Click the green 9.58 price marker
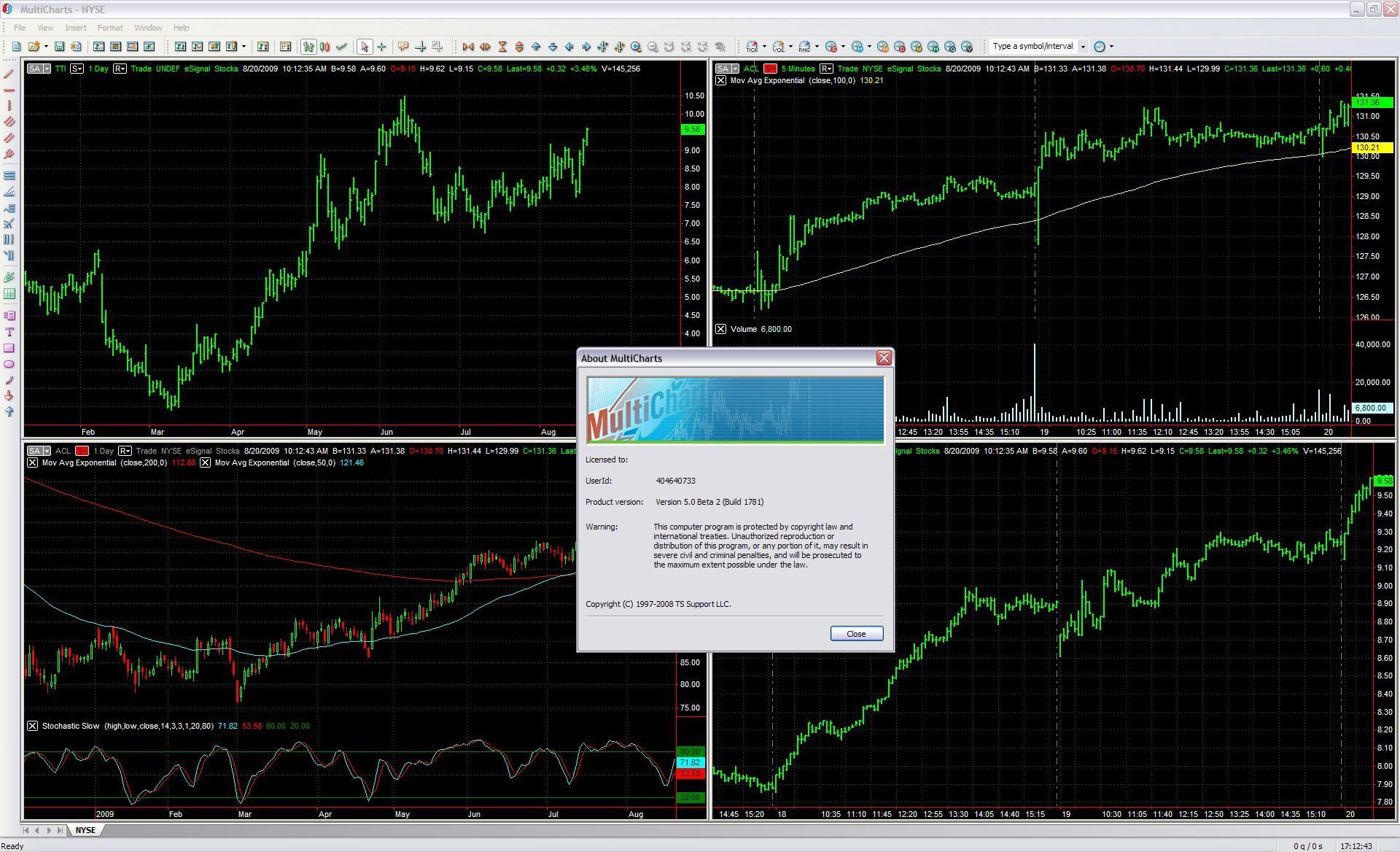1400x852 pixels. tap(692, 130)
